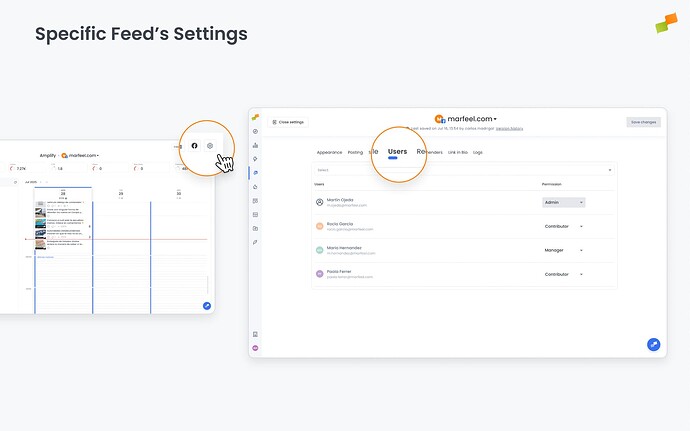Click the blue help bubble in settings panel

pyautogui.click(x=653, y=344)
